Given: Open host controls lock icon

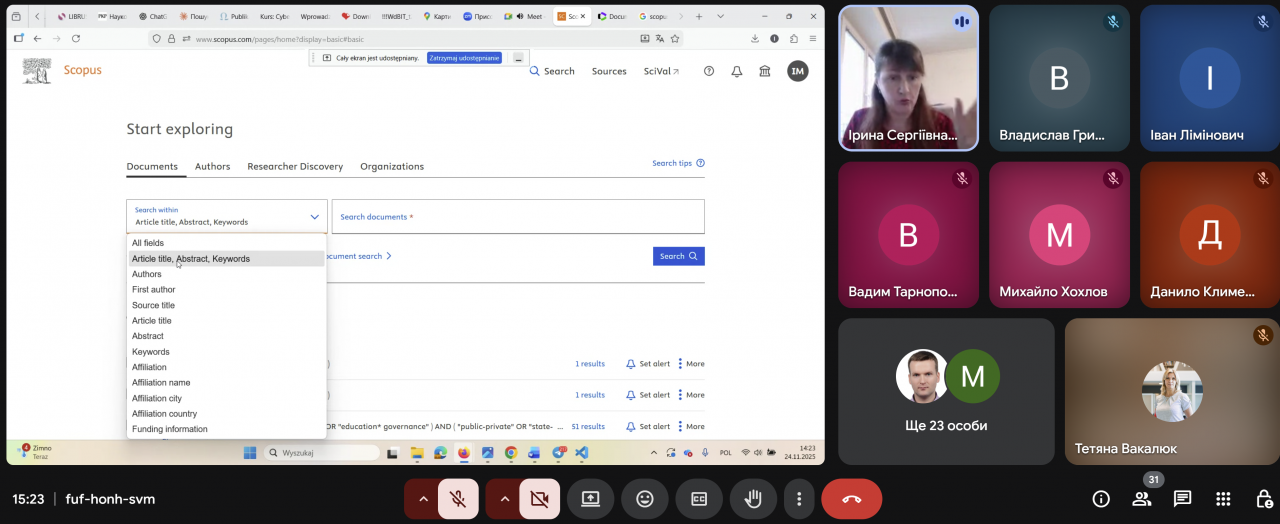Looking at the screenshot, I should [1263, 499].
